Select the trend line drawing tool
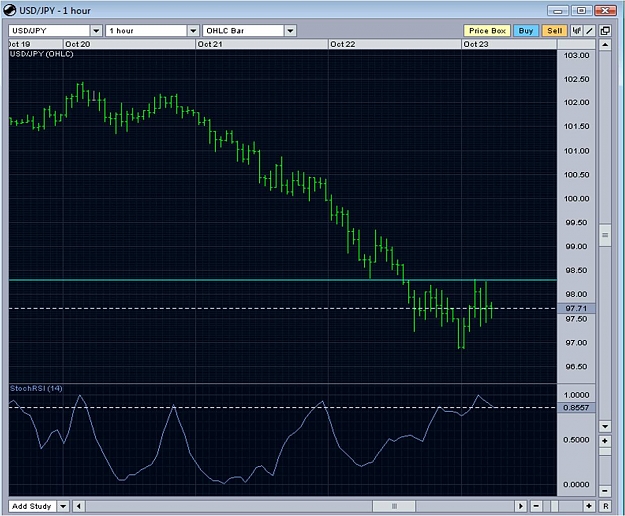Image resolution: width=625 pixels, height=516 pixels. (x=590, y=31)
